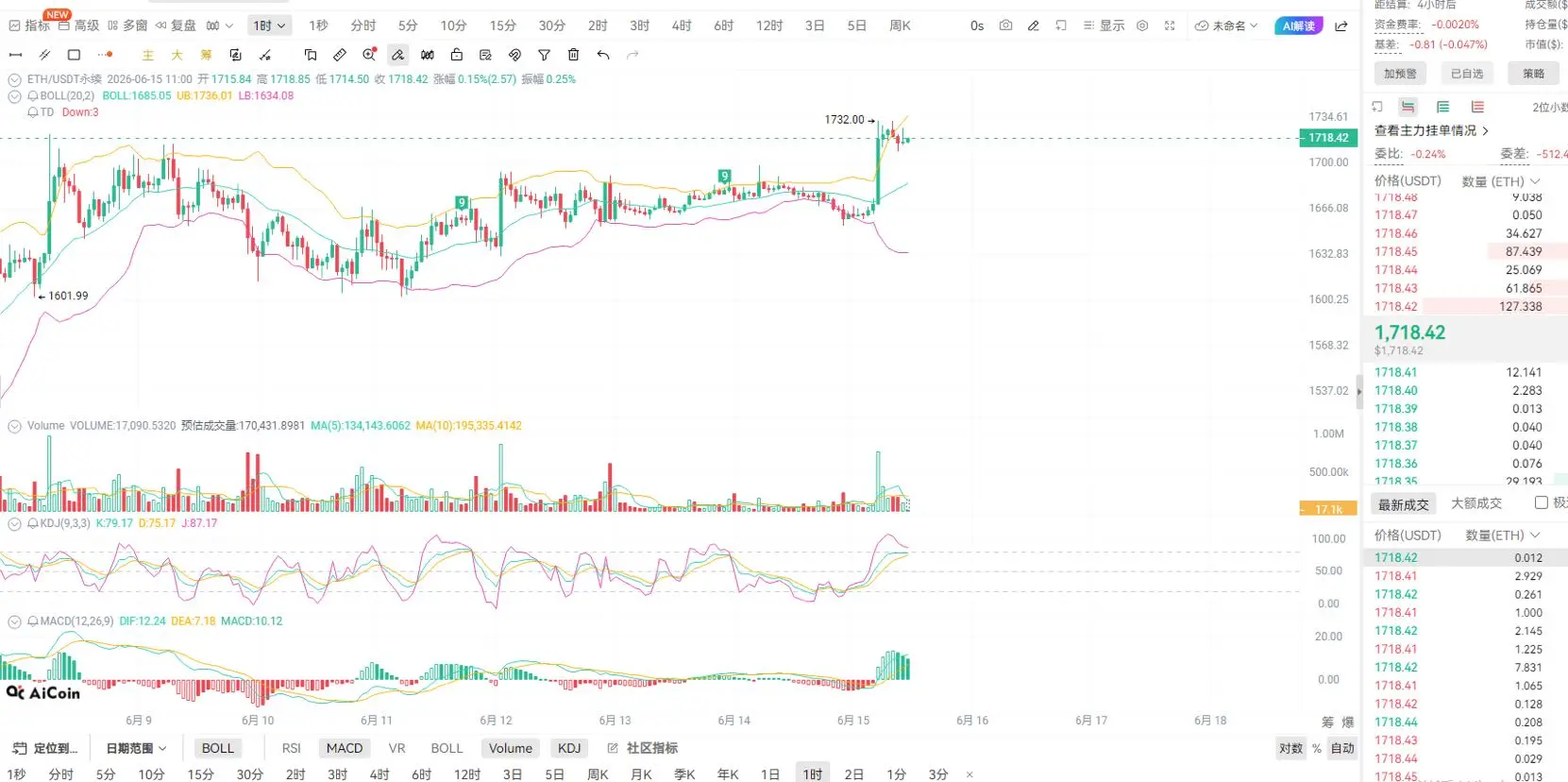Open the 指标 indicators menu
Image resolution: width=1568 pixels, height=782 pixels.
click(29, 25)
